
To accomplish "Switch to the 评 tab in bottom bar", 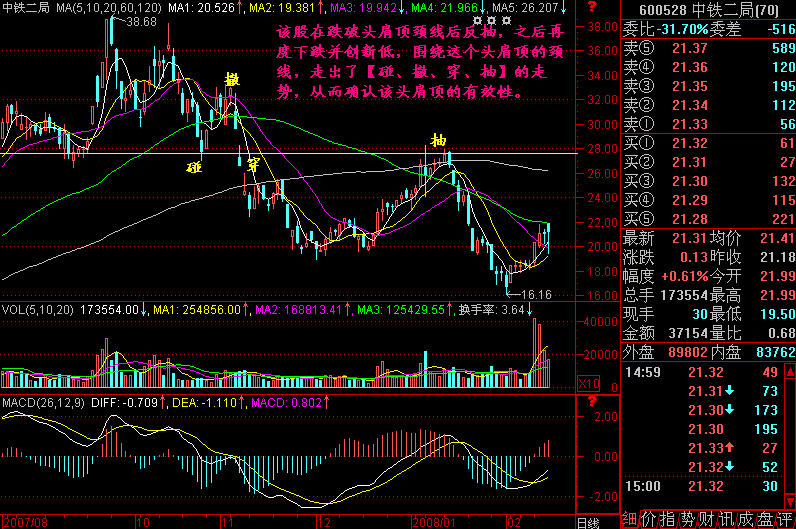I will pos(785,518).
